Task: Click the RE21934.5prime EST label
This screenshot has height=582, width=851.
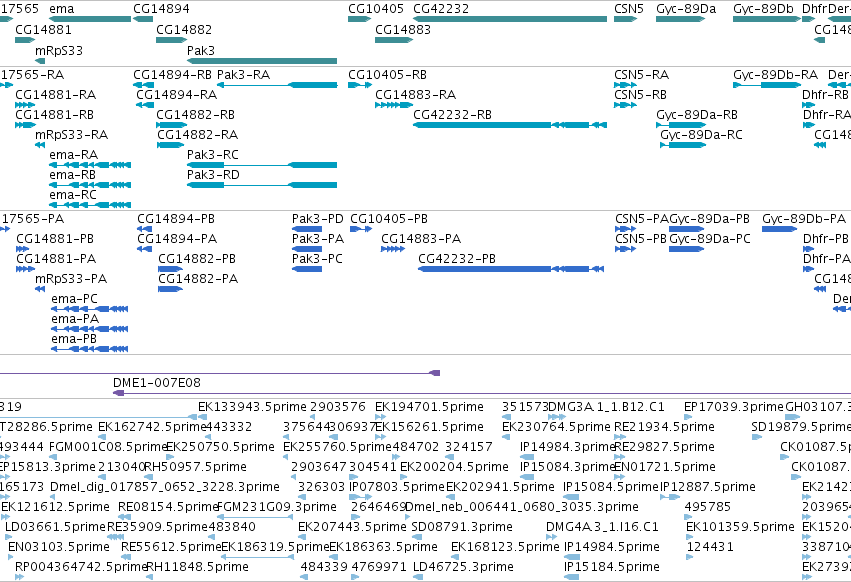Action: [664, 427]
